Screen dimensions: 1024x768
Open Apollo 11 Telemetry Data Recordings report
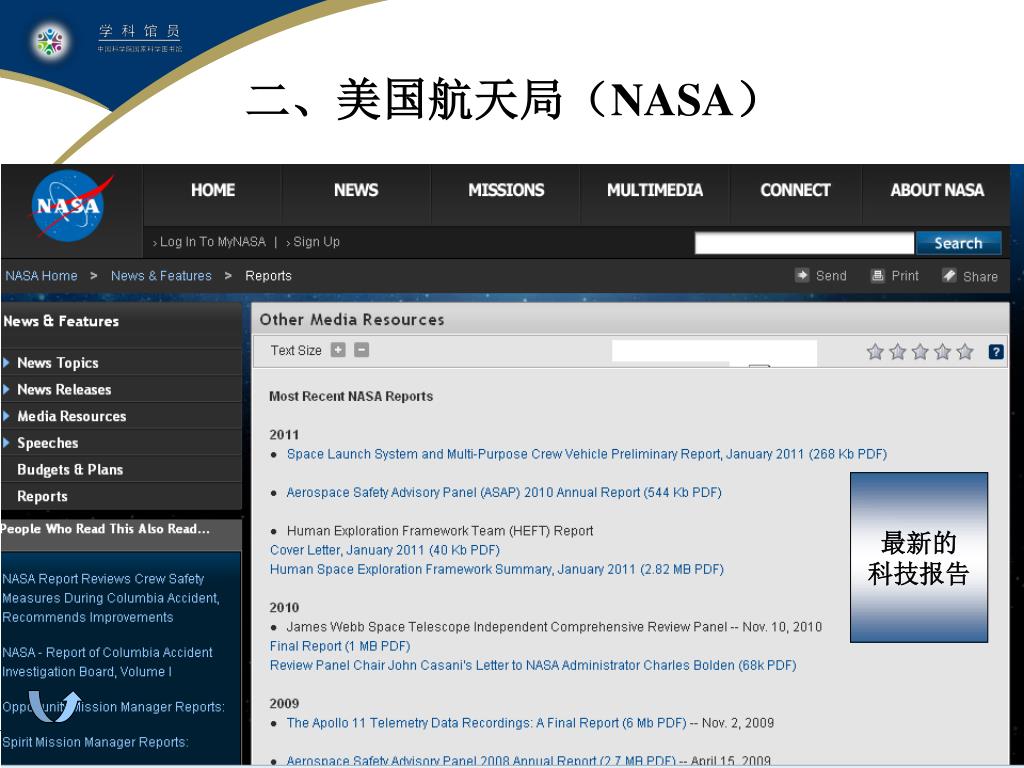point(487,723)
